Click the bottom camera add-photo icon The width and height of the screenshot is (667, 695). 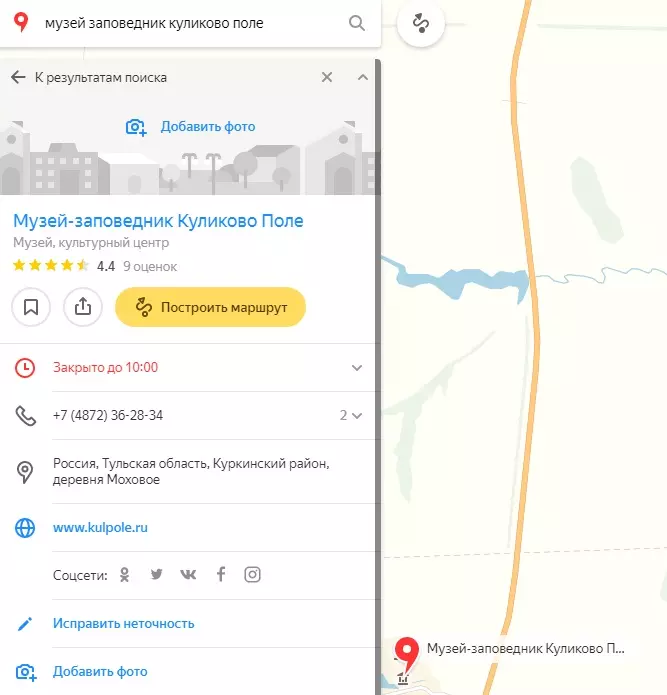click(x=26, y=672)
